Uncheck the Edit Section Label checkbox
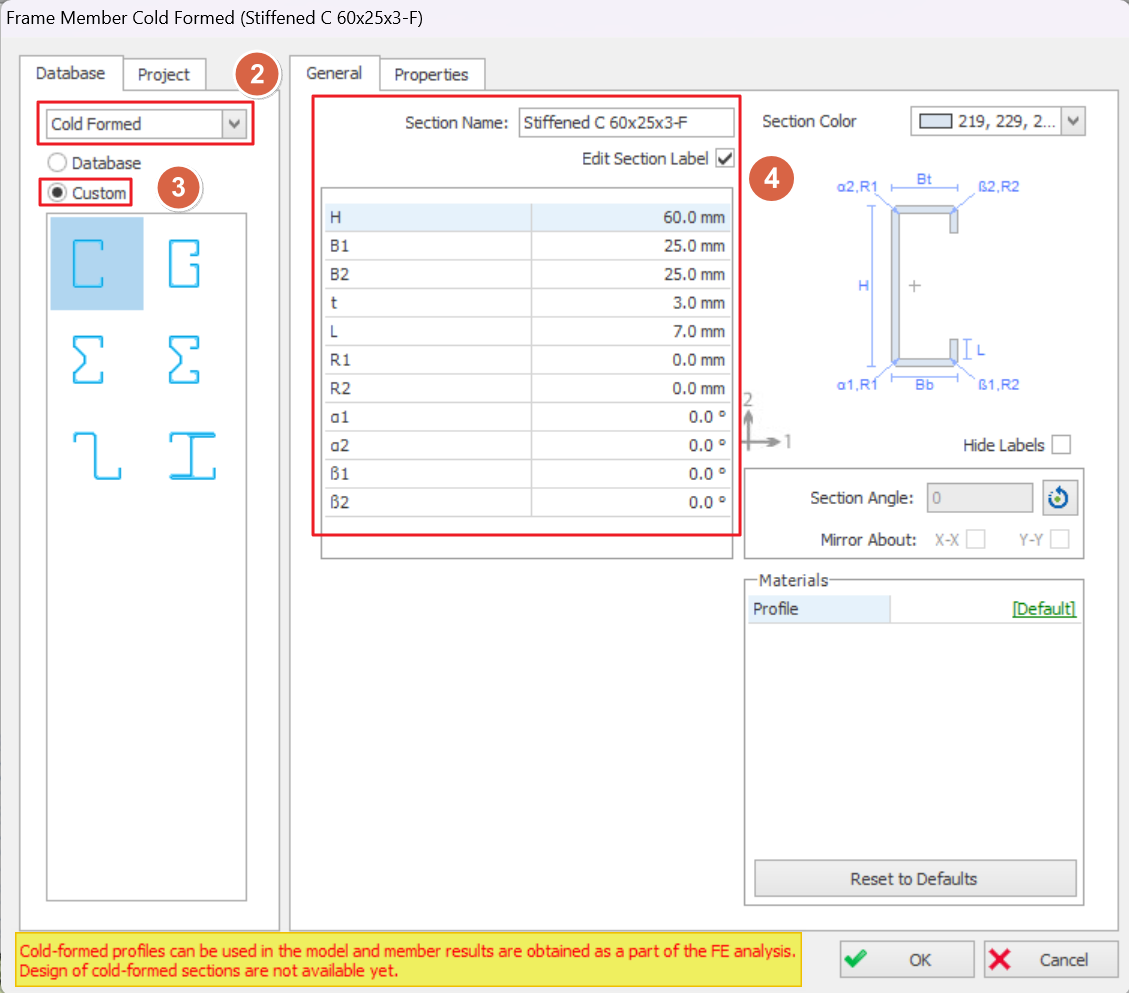The image size is (1129, 993). pos(725,158)
